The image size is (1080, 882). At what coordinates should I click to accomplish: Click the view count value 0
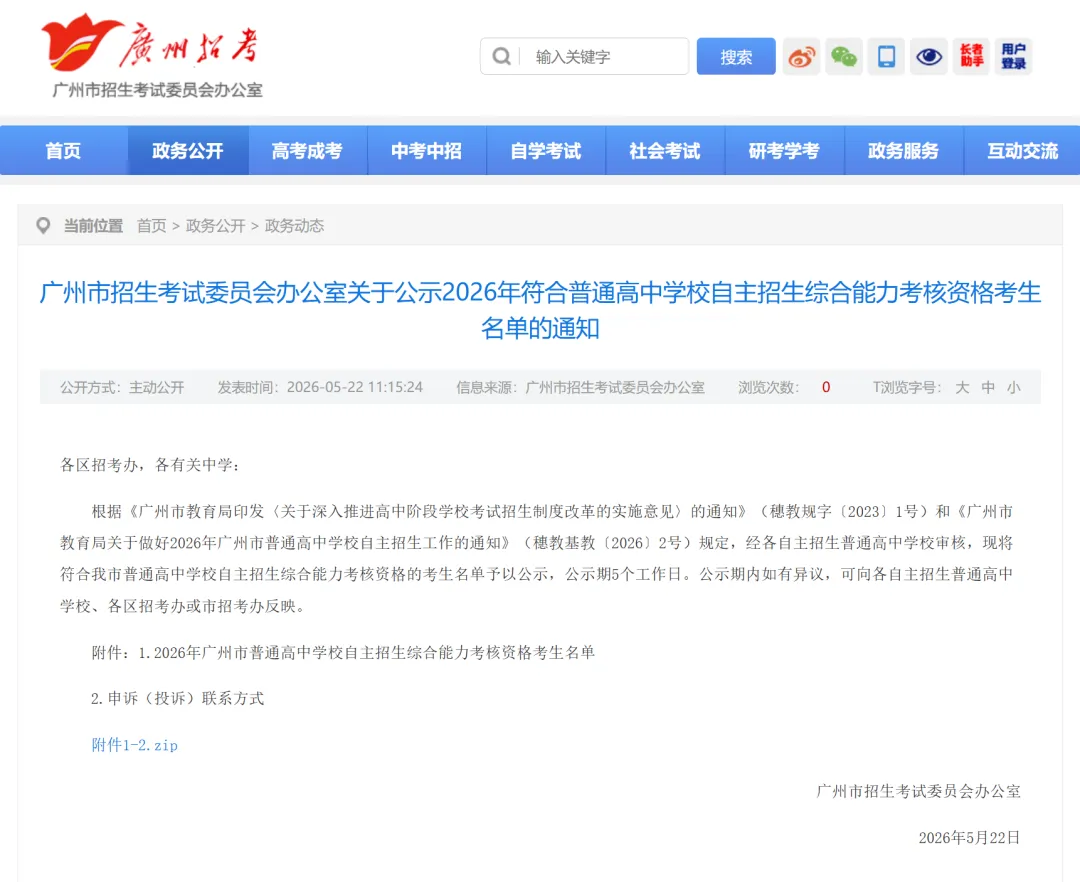click(x=826, y=388)
